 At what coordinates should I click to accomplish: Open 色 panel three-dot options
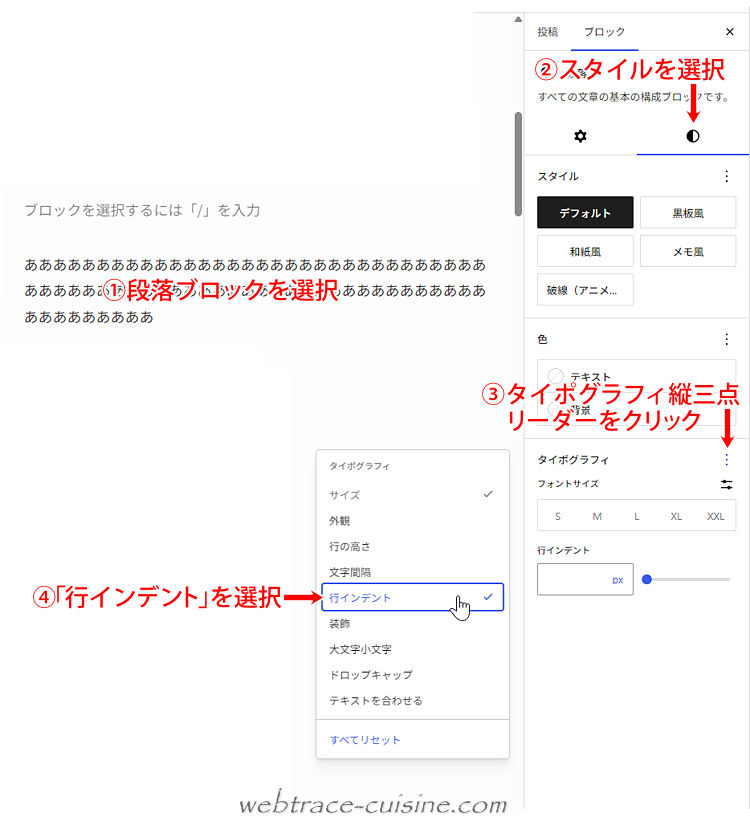coord(726,340)
